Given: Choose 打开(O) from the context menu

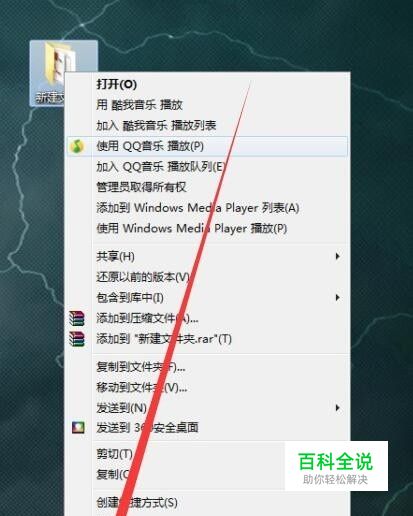Looking at the screenshot, I should tap(117, 84).
